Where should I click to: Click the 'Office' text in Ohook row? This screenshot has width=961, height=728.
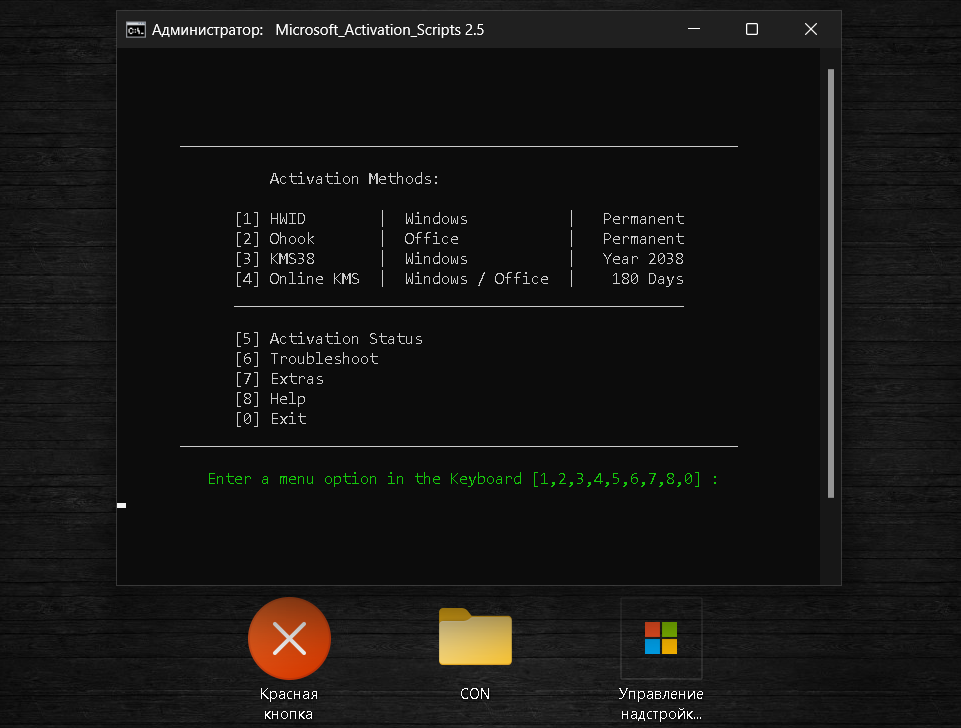click(x=431, y=238)
